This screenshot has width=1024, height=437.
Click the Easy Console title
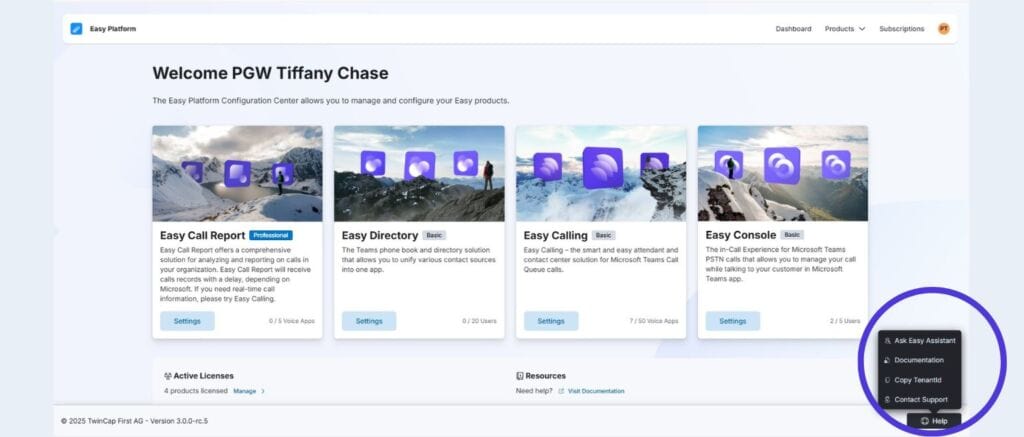[x=741, y=235]
